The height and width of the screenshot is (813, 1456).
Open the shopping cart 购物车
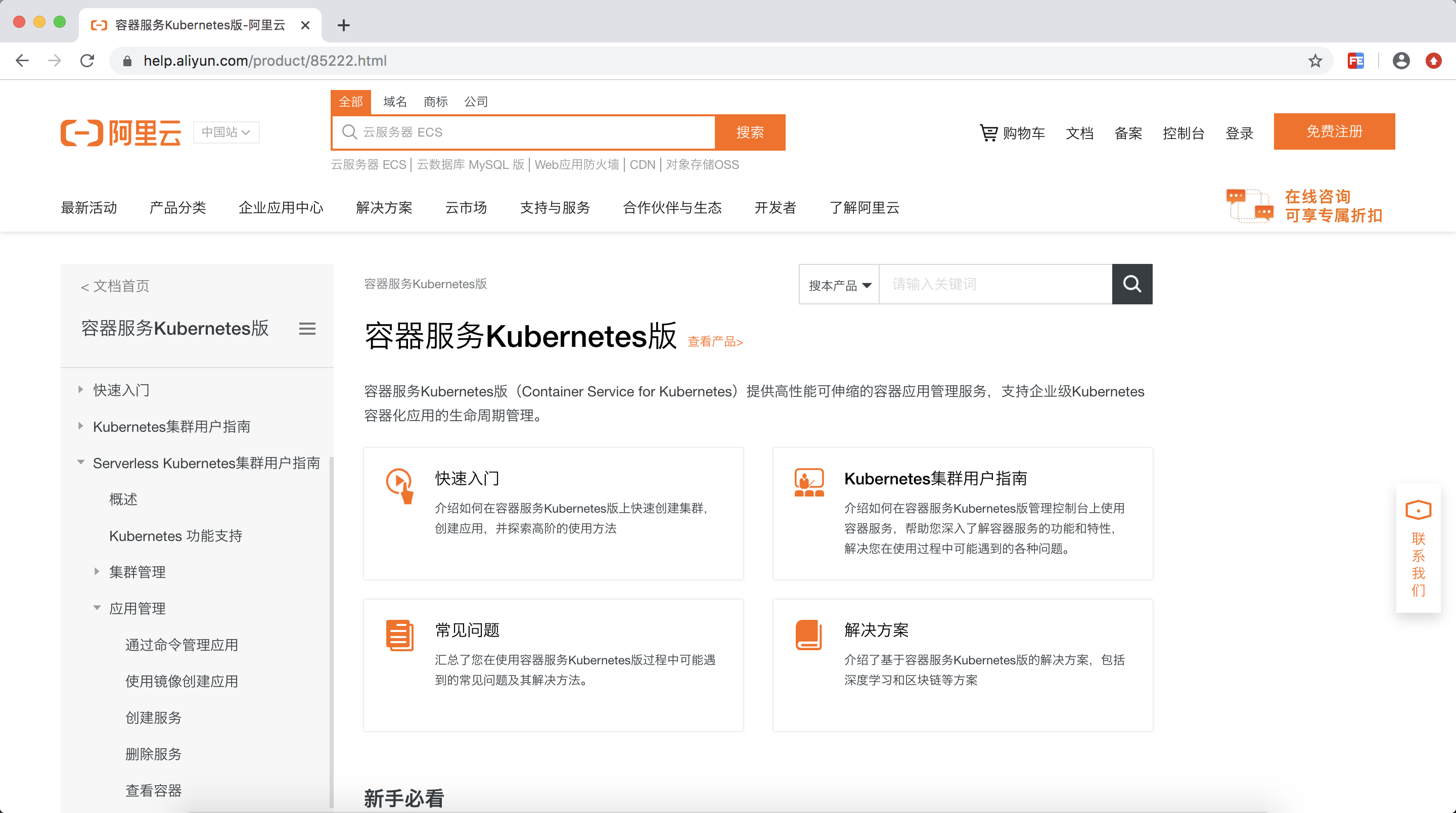pyautogui.click(x=1012, y=133)
